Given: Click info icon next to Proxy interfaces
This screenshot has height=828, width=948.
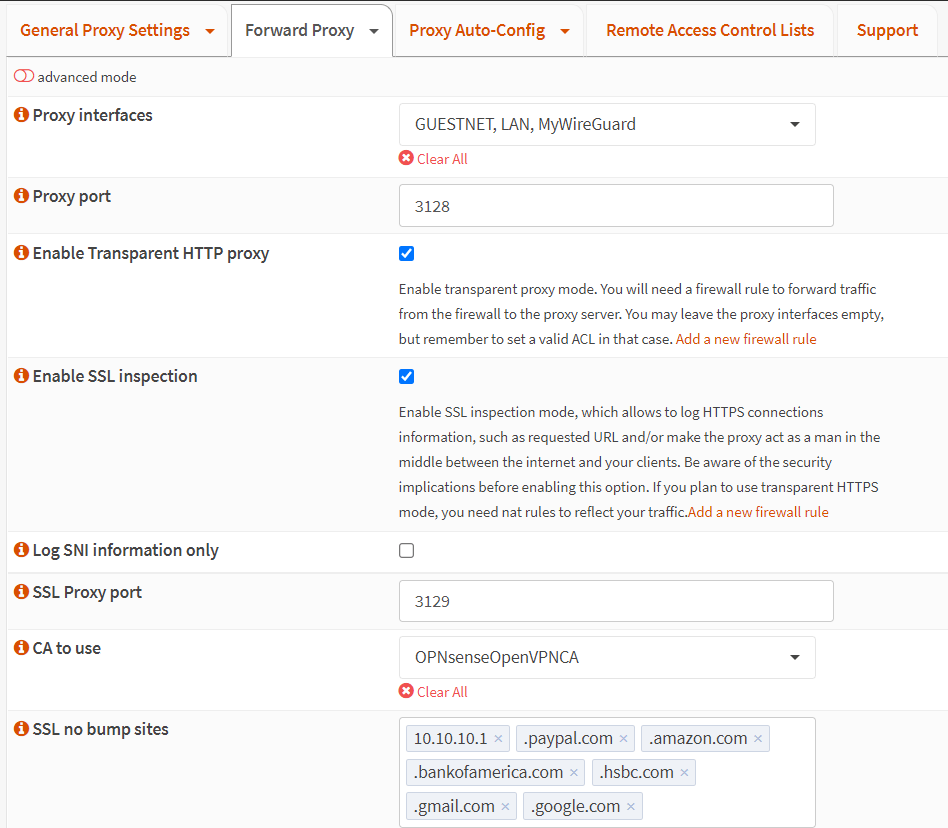Looking at the screenshot, I should point(21,115).
